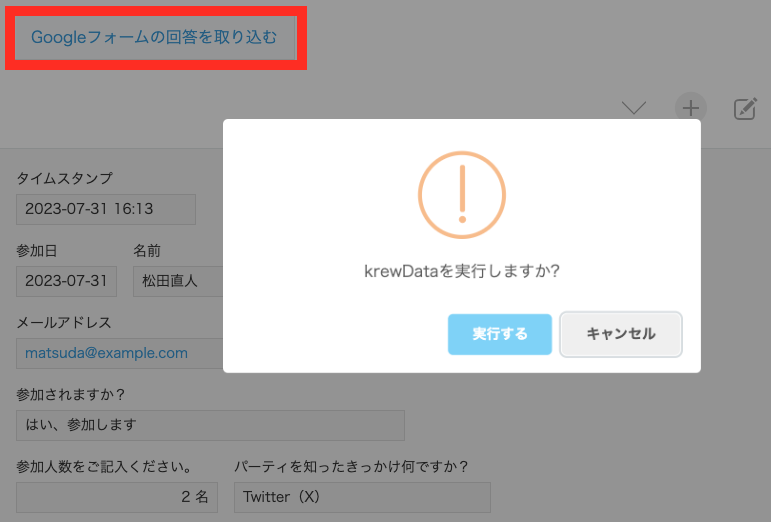
Task: Click the Googleフォームの回答を取り込む button
Action: [x=155, y=37]
